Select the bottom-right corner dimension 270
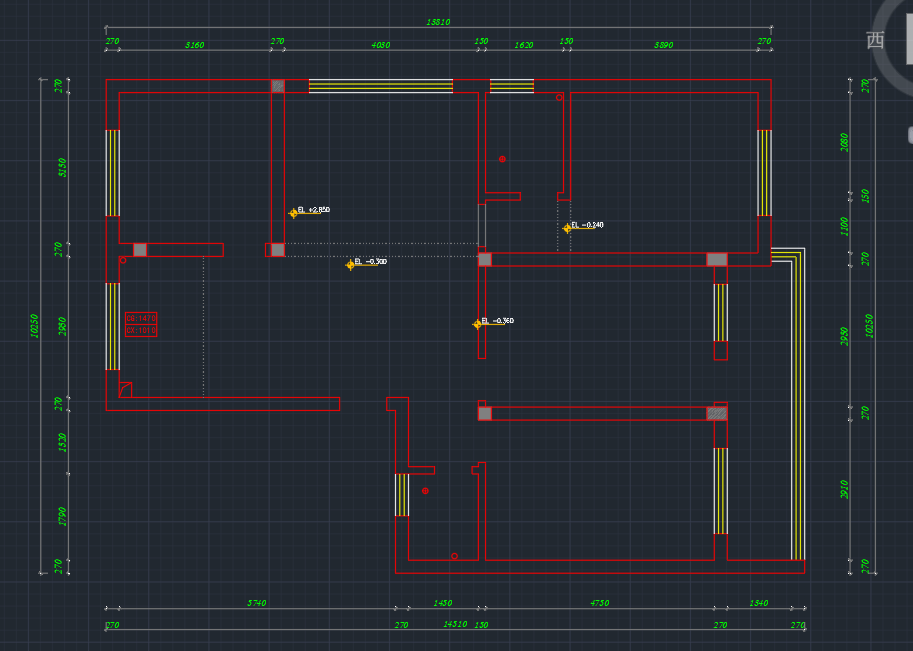This screenshot has height=651, width=913. pyautogui.click(x=798, y=625)
